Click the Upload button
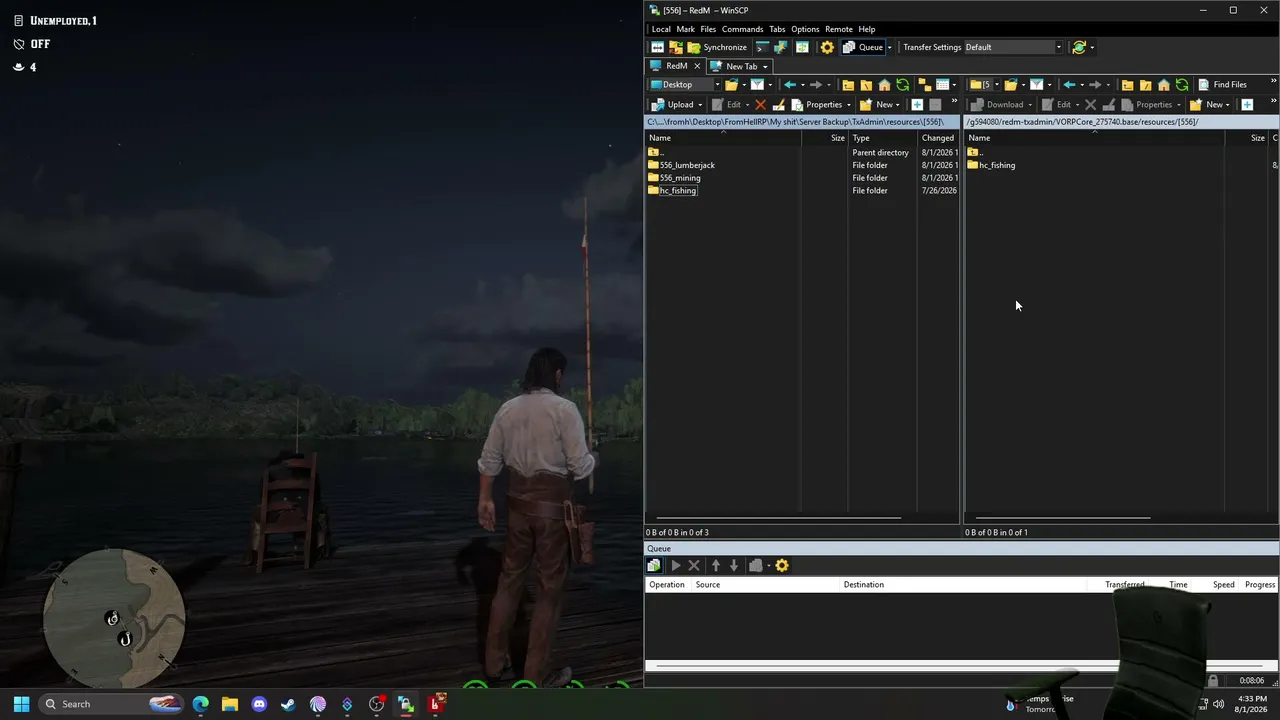The image size is (1280, 720). tap(672, 104)
